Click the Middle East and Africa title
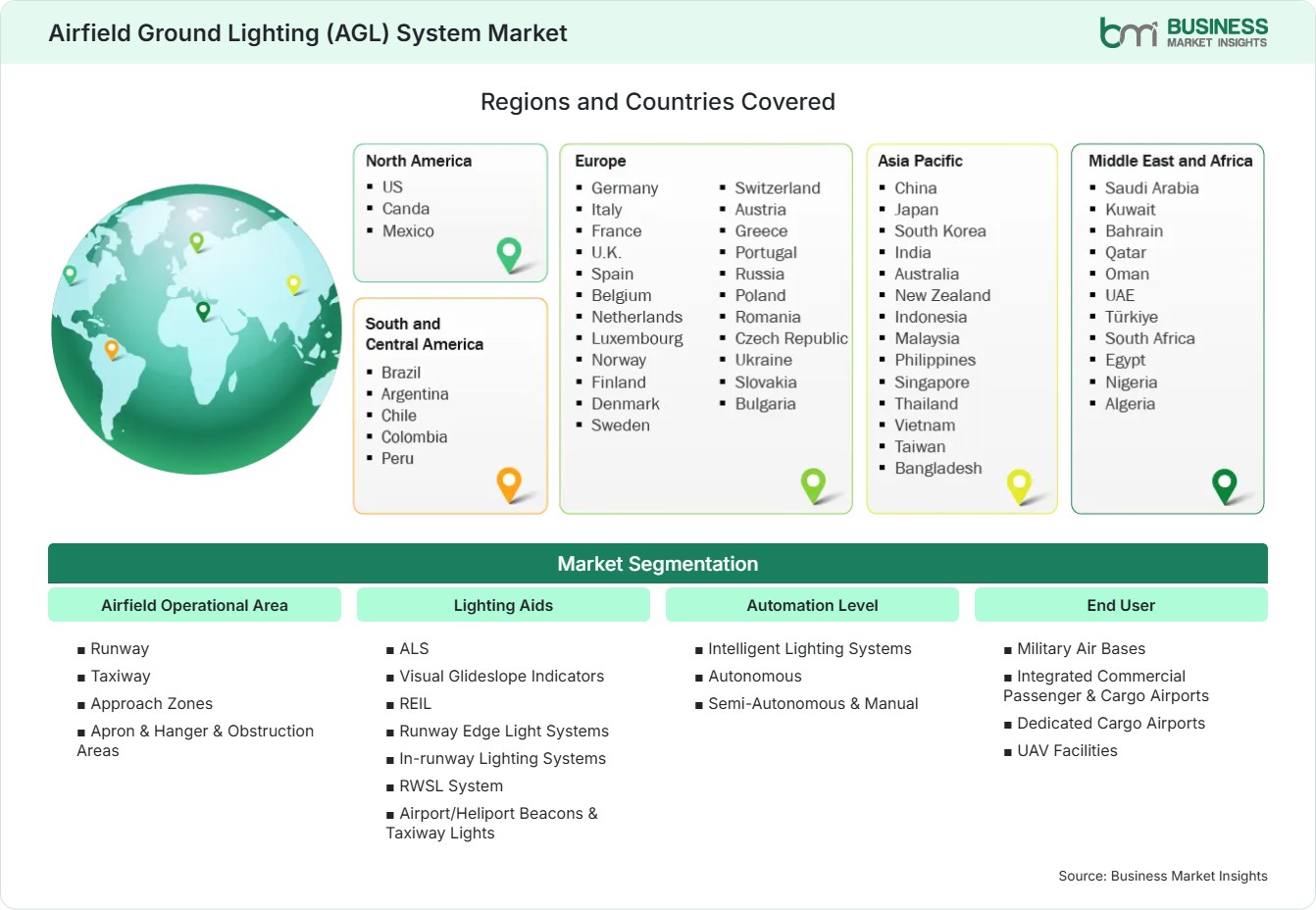Image resolution: width=1316 pixels, height=910 pixels. [1171, 161]
